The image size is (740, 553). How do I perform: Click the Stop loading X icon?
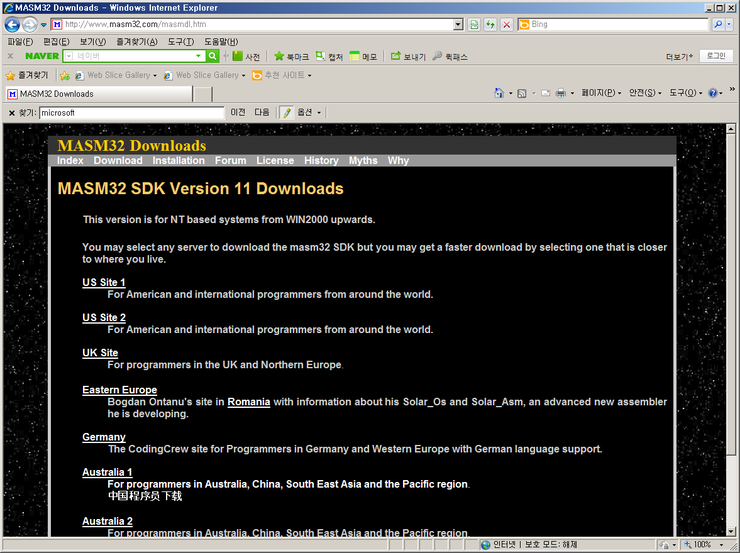point(507,24)
